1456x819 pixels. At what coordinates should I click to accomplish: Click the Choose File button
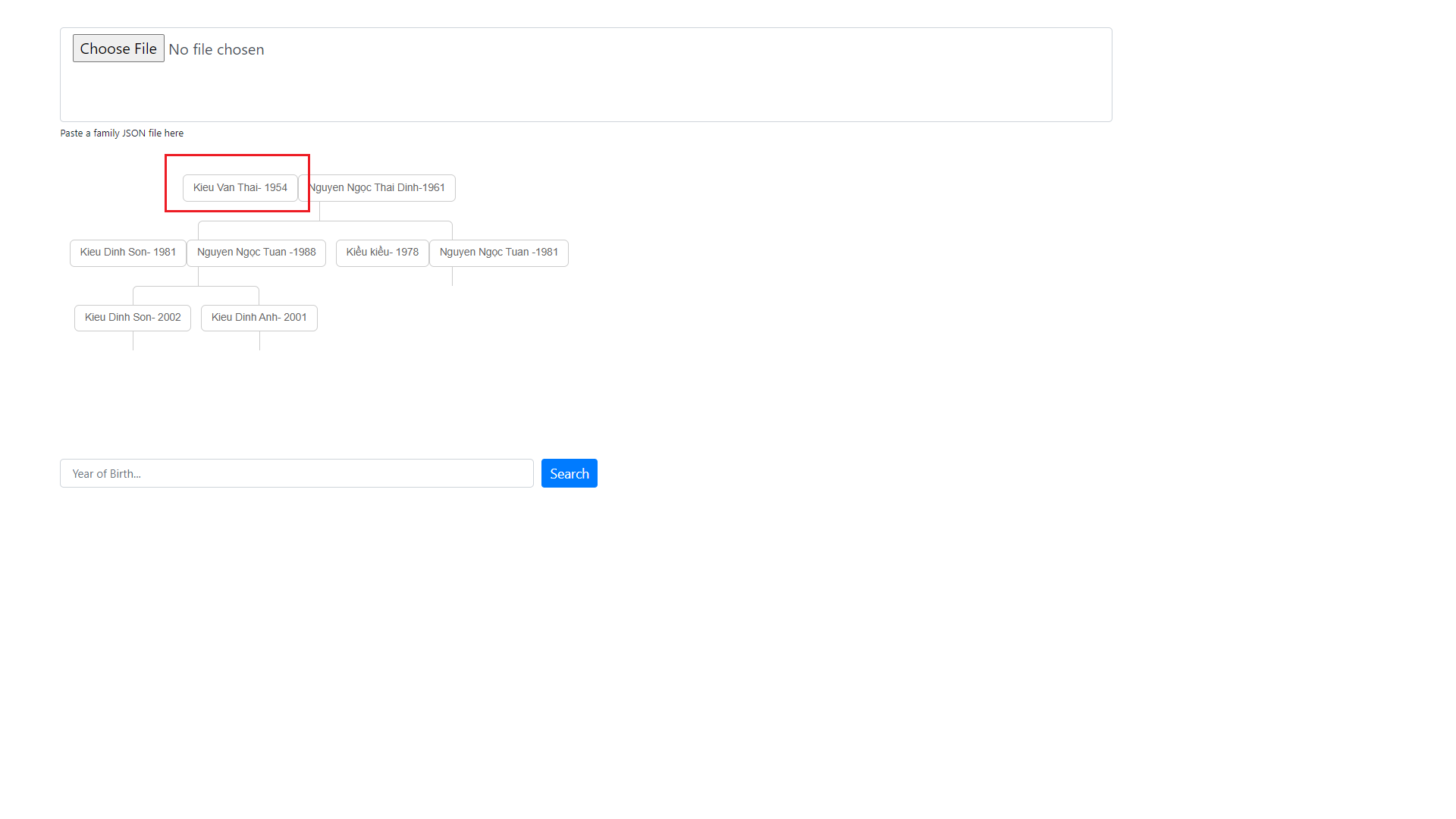pyautogui.click(x=118, y=48)
